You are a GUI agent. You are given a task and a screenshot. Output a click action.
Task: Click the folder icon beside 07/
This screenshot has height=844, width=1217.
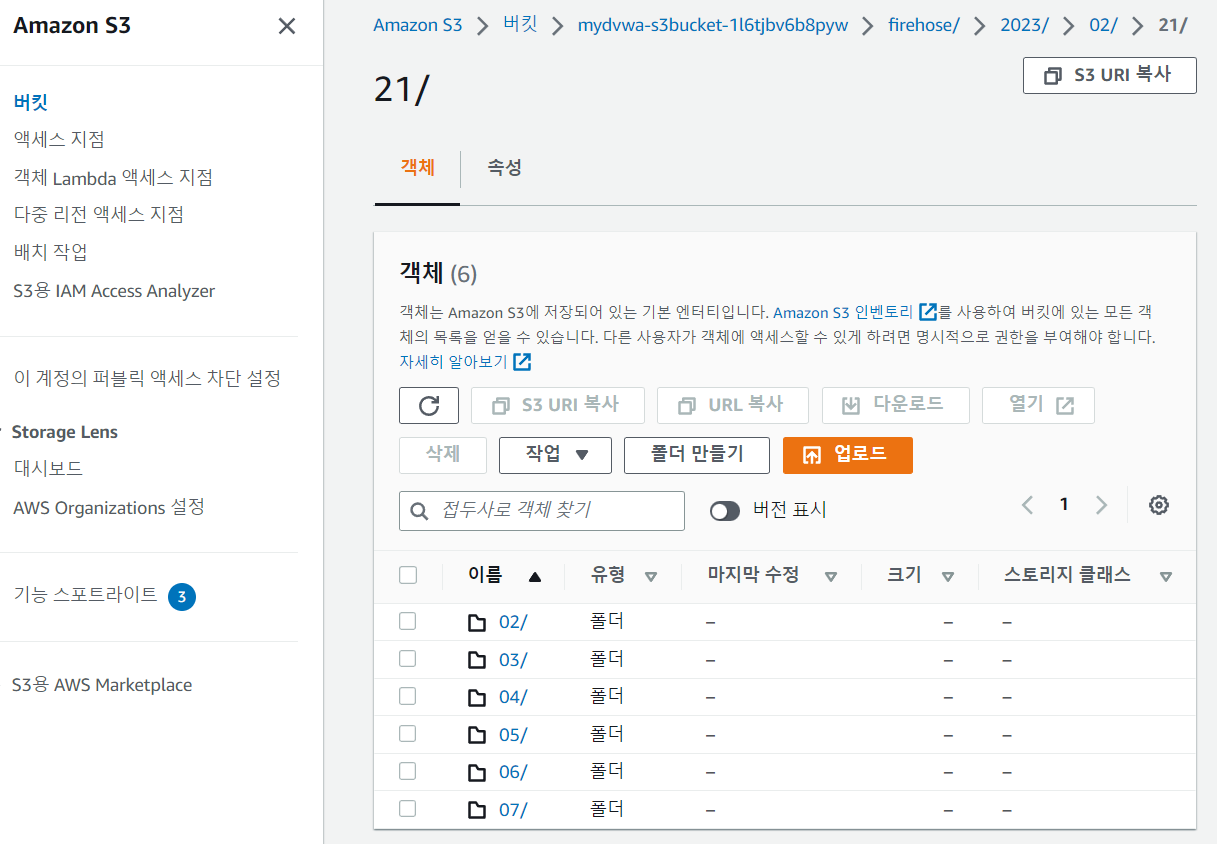[477, 810]
